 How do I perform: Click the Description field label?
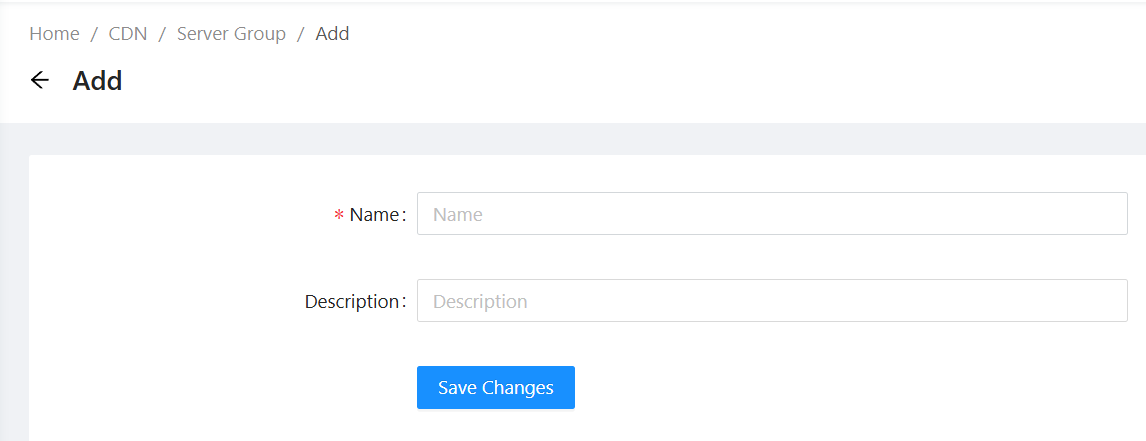tap(351, 302)
